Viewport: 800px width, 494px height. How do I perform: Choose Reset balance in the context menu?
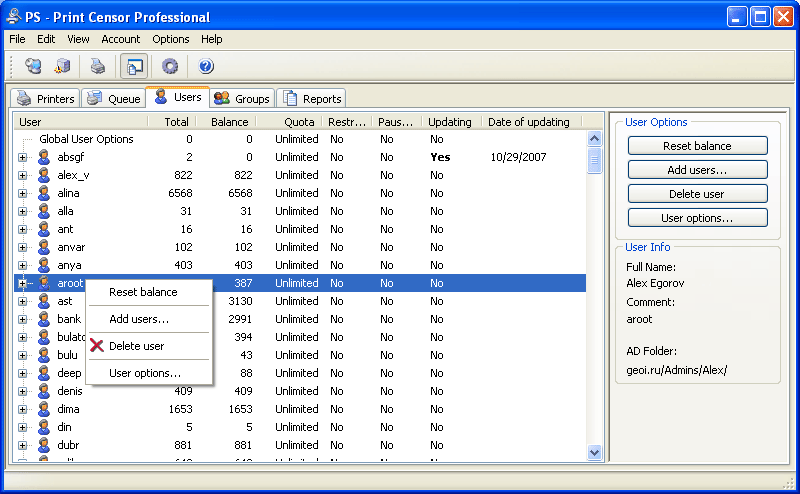[149, 292]
